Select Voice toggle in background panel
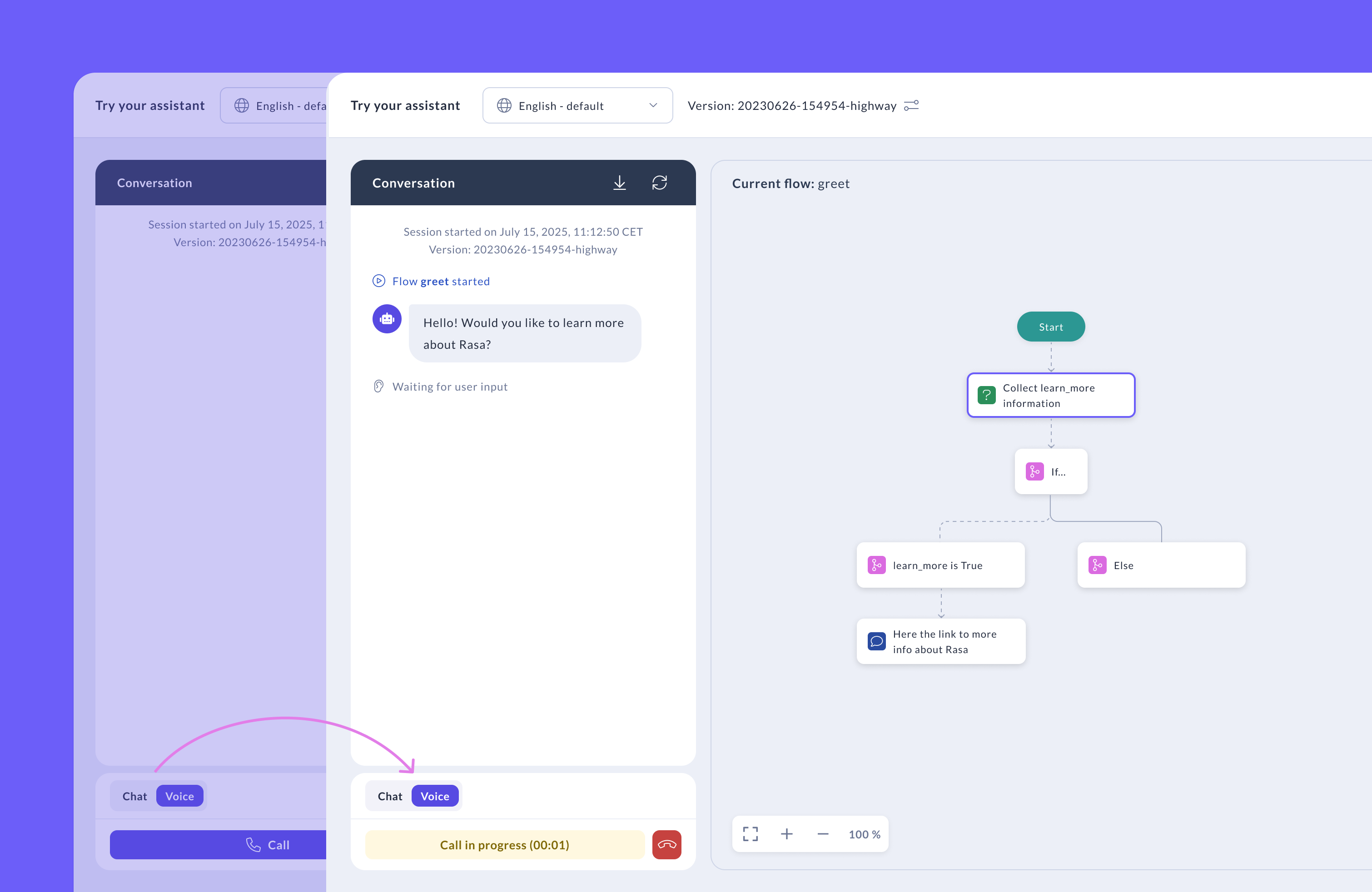Image resolution: width=1372 pixels, height=892 pixels. click(179, 796)
